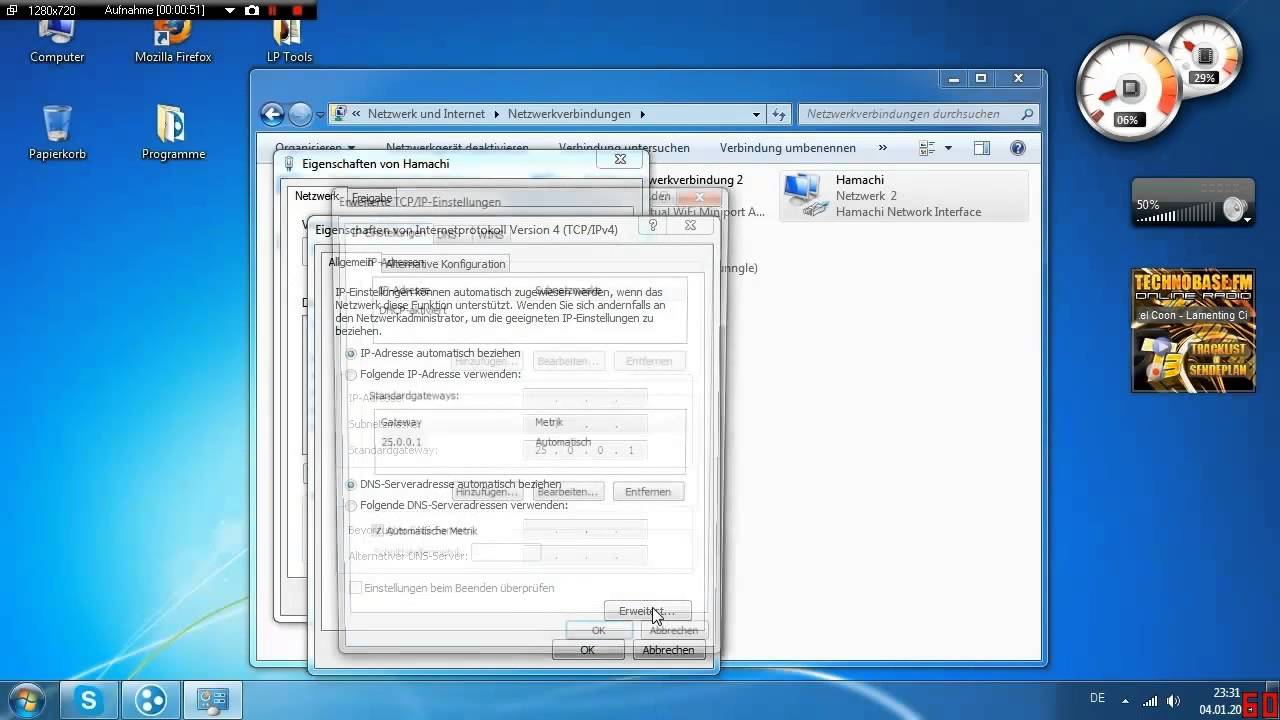Confirm the IPv4 dialog with frontmost OK

(587, 650)
